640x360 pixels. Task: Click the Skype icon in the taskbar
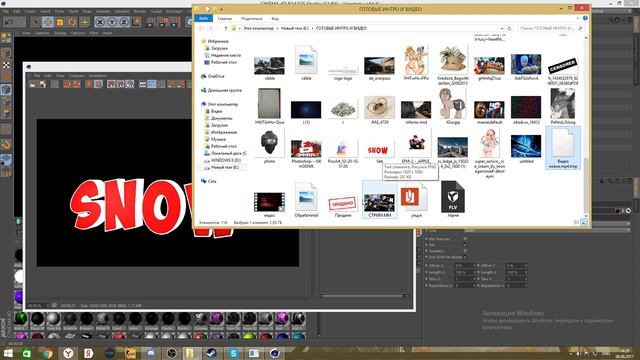point(233,353)
